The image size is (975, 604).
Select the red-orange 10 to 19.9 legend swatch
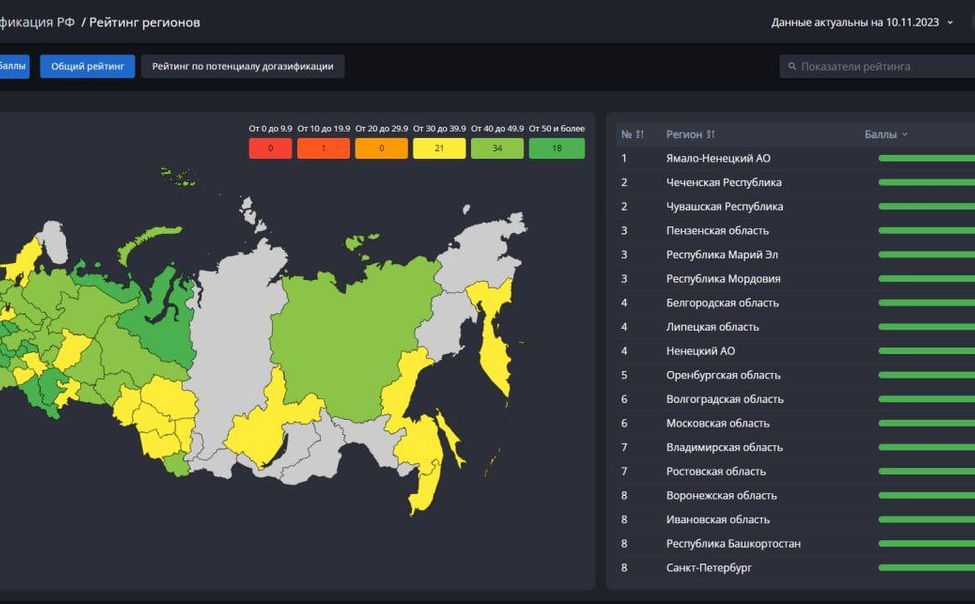coord(323,149)
